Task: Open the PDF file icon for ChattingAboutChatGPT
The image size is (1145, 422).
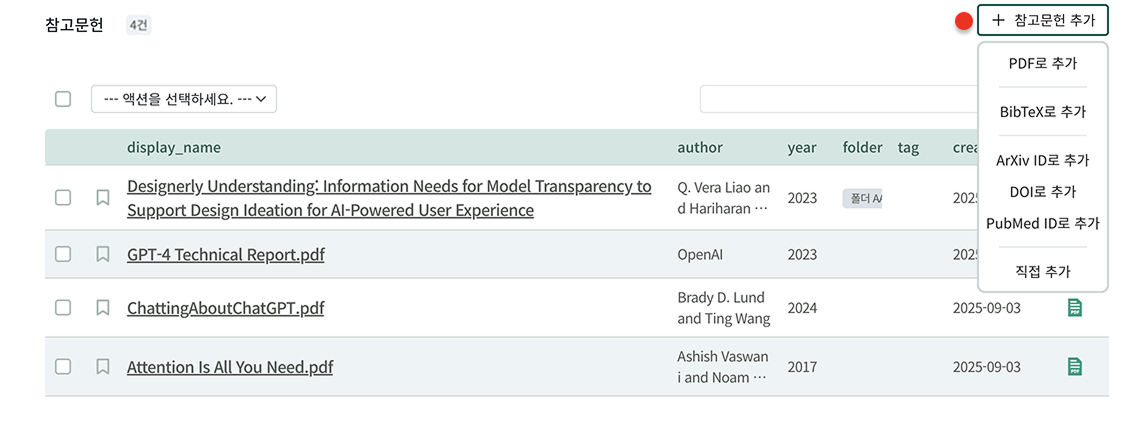Action: point(1075,308)
